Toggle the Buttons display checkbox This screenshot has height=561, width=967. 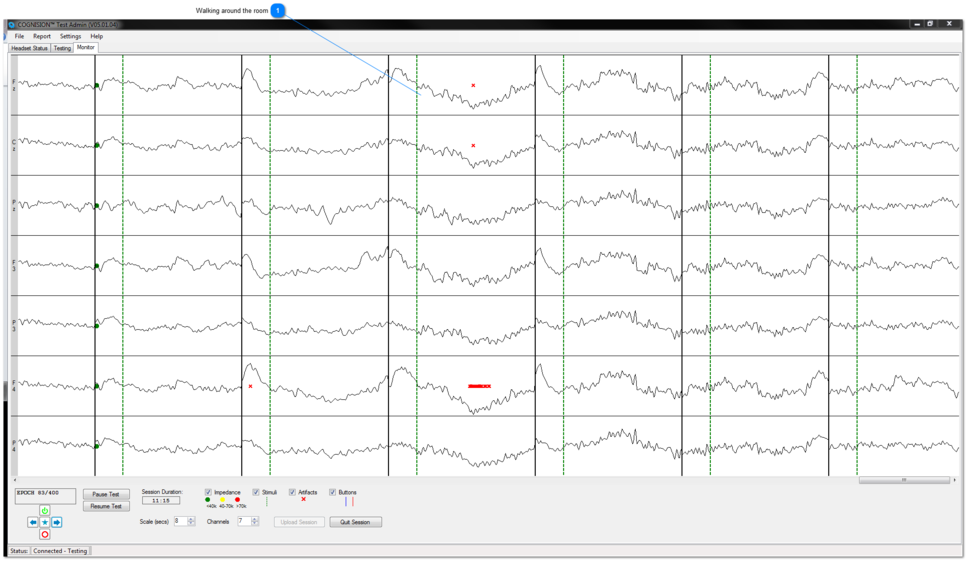(x=333, y=492)
